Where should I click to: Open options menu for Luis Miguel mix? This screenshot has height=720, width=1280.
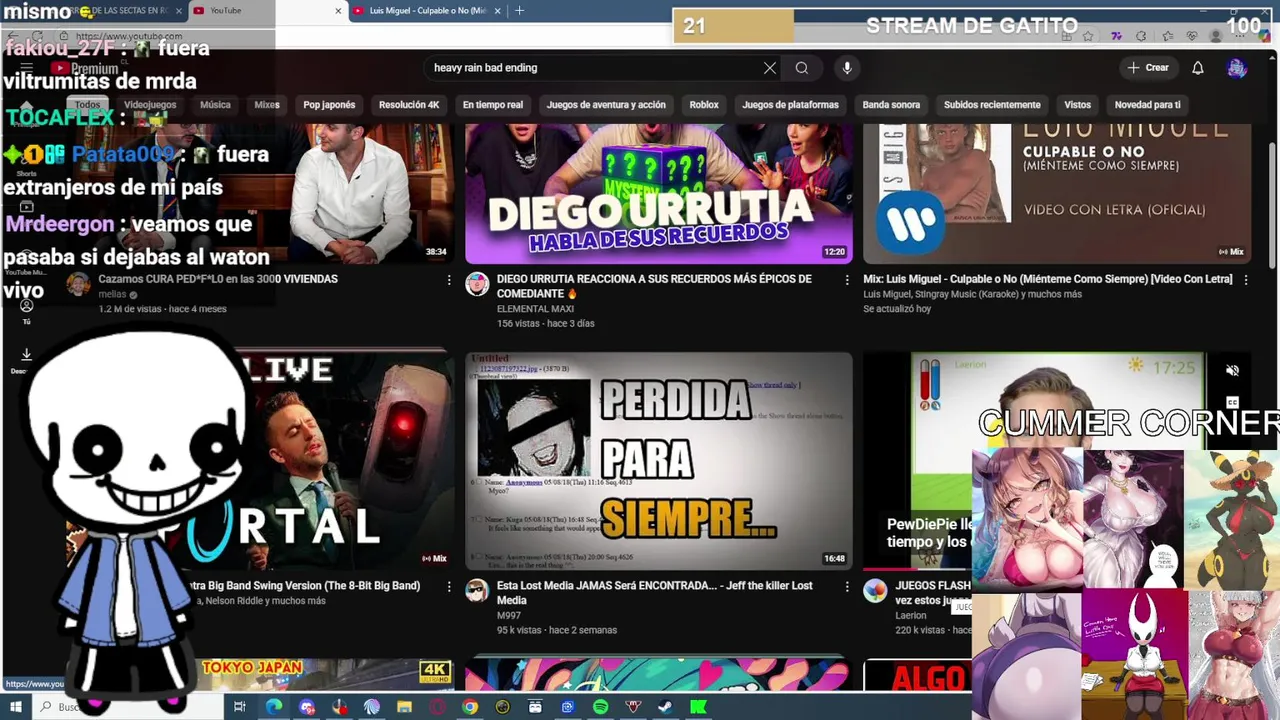[1245, 280]
